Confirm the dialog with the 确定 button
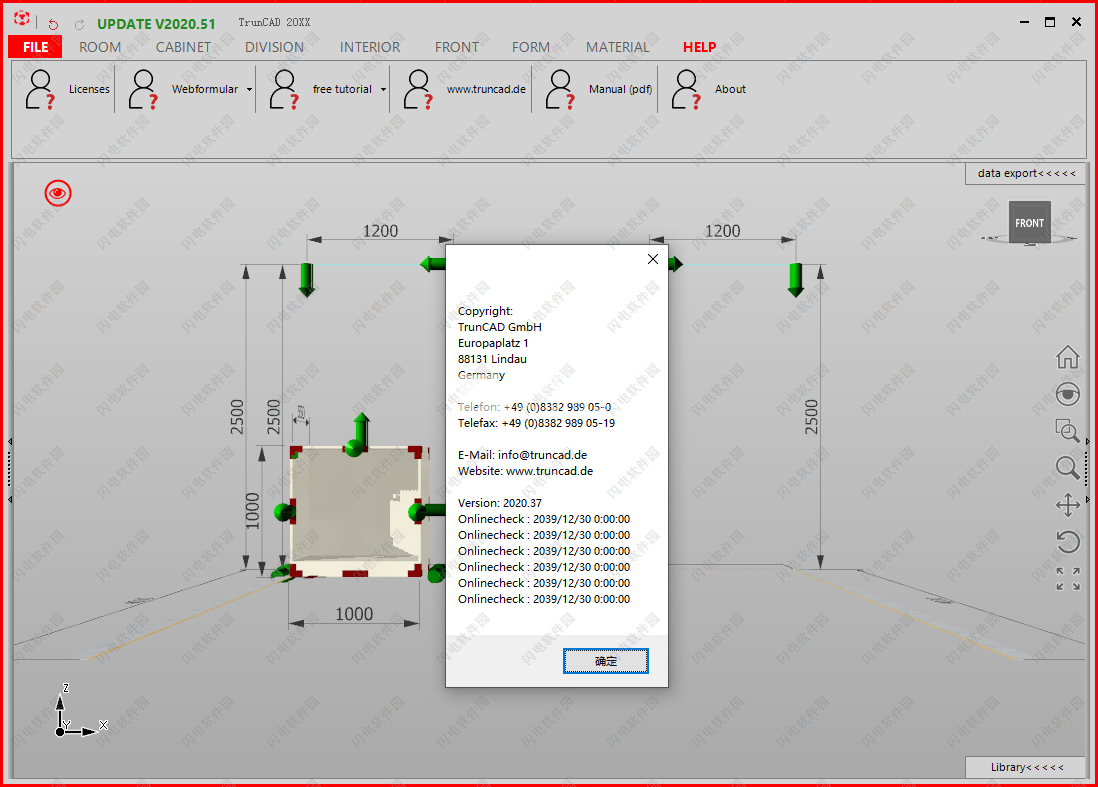 (x=606, y=661)
